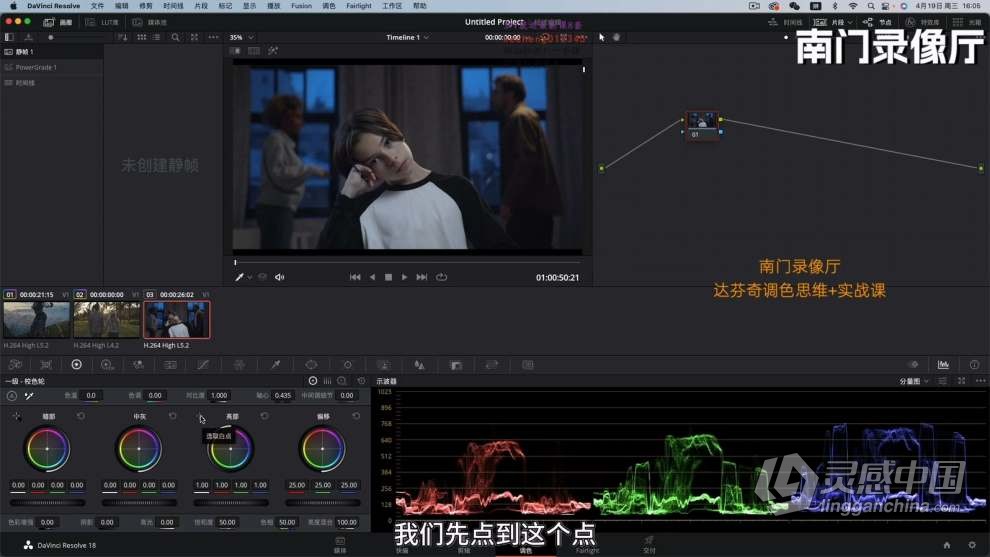Open the DaVinci Resolve app menu
Viewport: 990px width, 557px height.
coord(54,6)
